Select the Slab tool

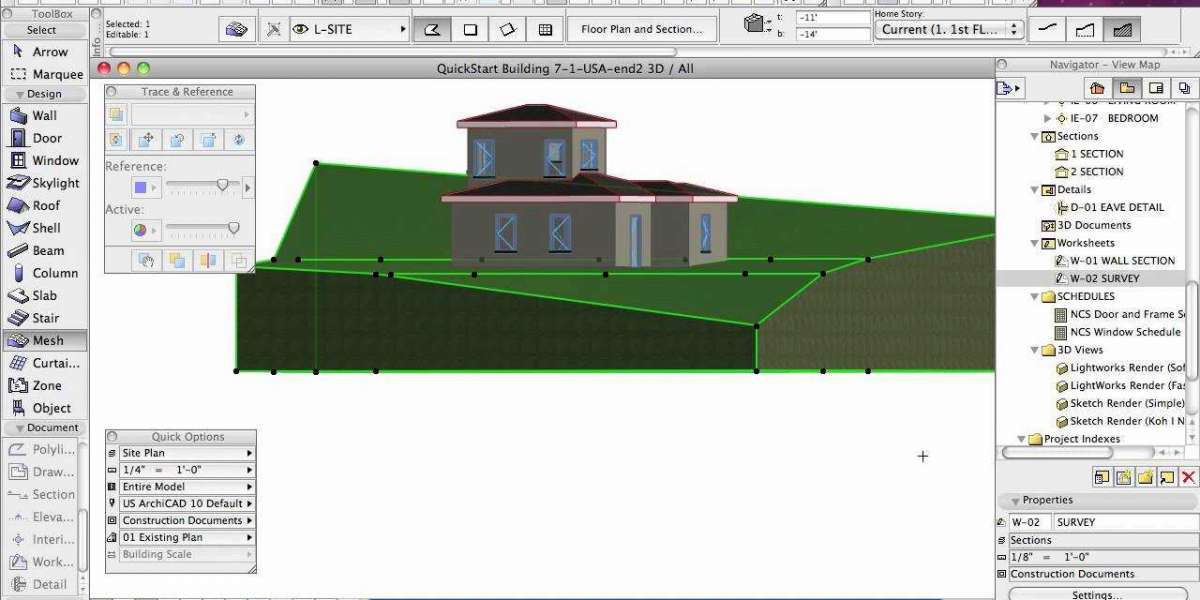point(44,295)
